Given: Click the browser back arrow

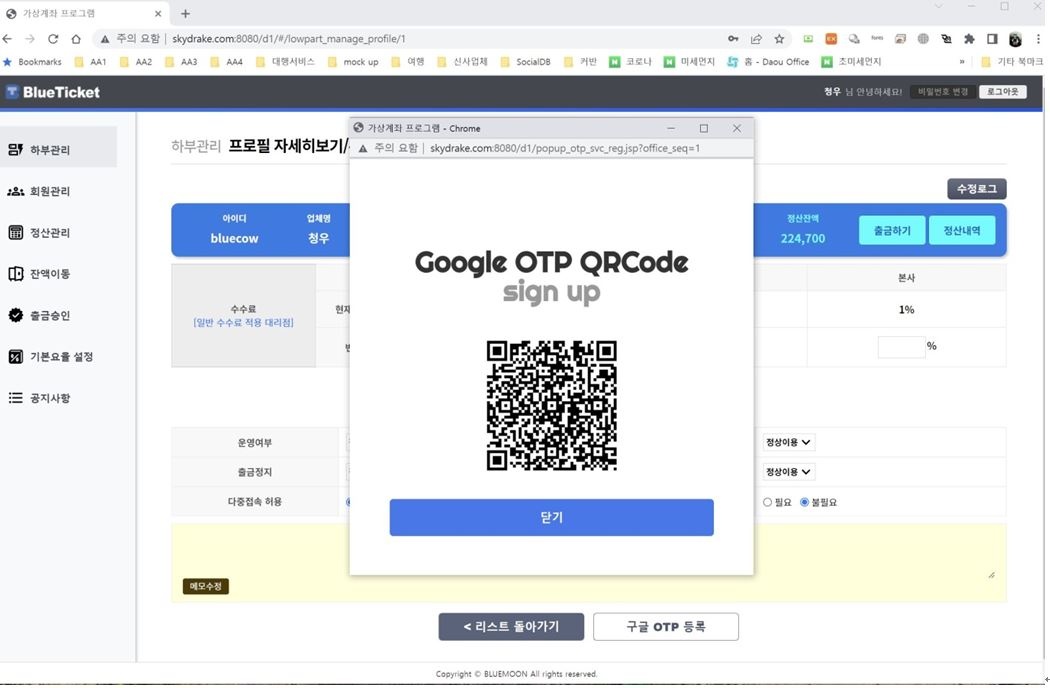Looking at the screenshot, I should click(x=7, y=39).
